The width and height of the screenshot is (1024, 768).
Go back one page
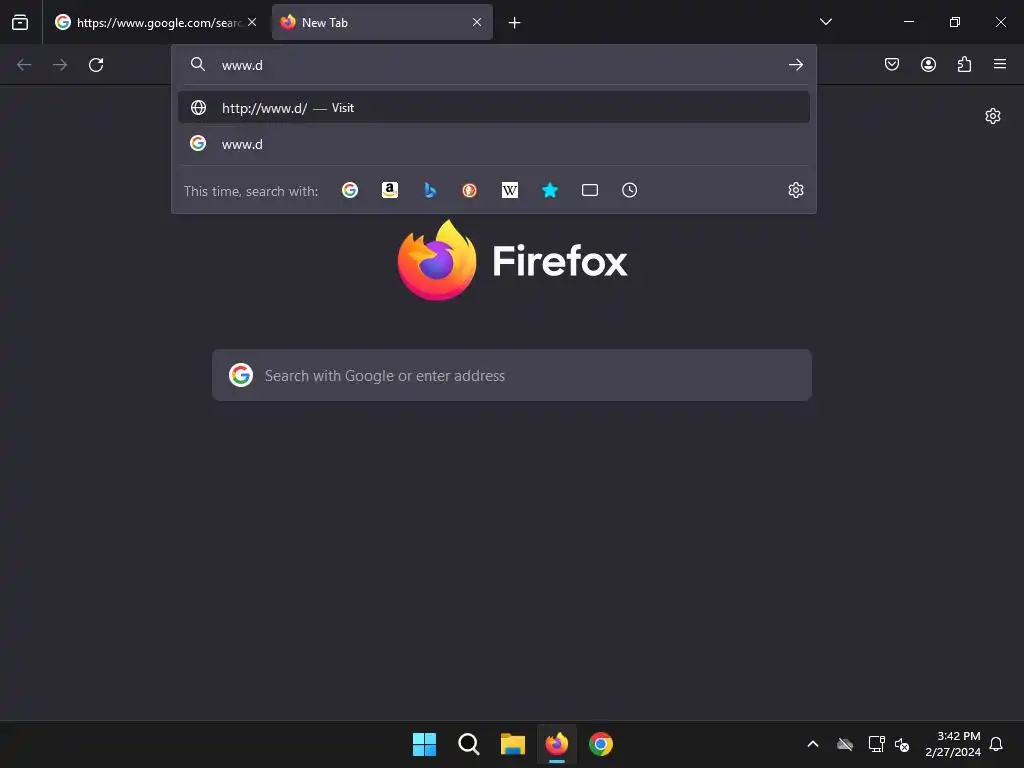tap(24, 65)
